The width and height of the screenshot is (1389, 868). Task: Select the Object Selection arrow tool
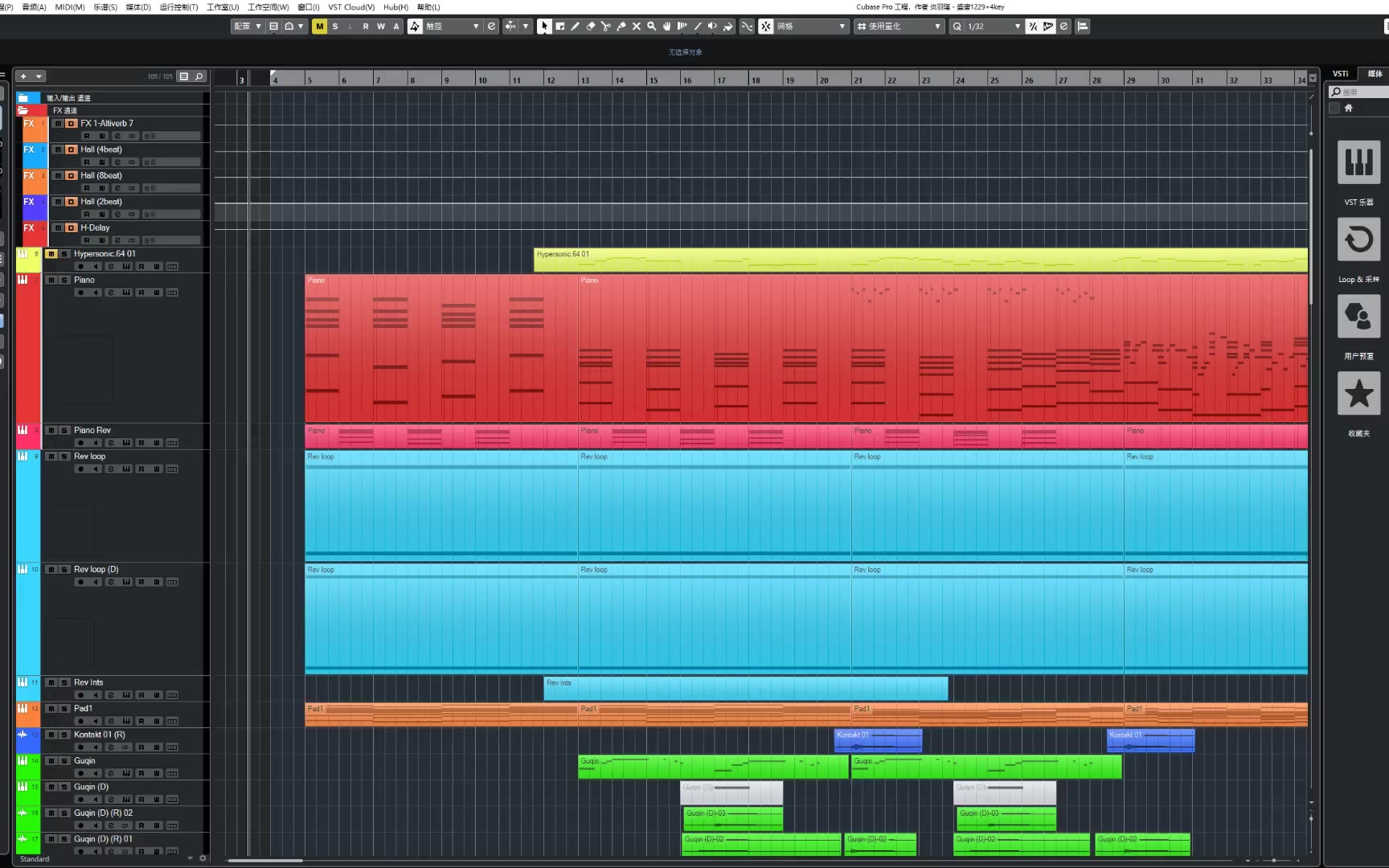point(544,27)
